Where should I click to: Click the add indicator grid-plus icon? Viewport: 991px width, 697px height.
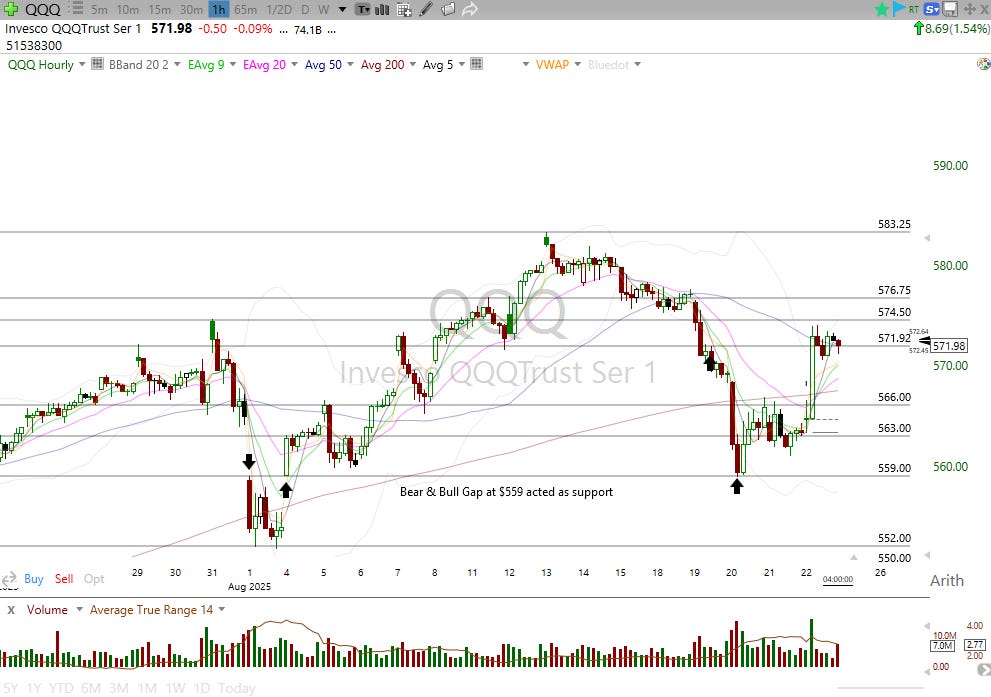click(x=404, y=9)
